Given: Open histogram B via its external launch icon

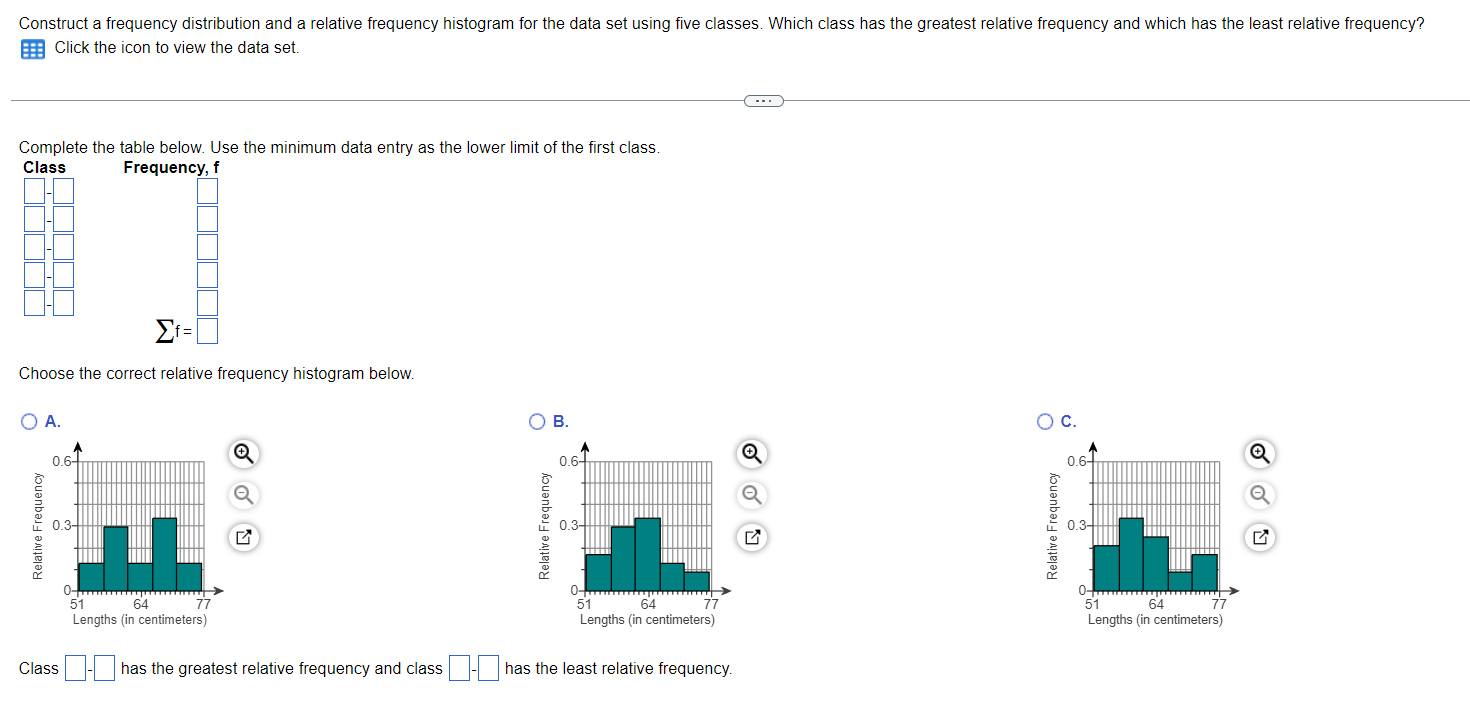Looking at the screenshot, I should tap(751, 537).
